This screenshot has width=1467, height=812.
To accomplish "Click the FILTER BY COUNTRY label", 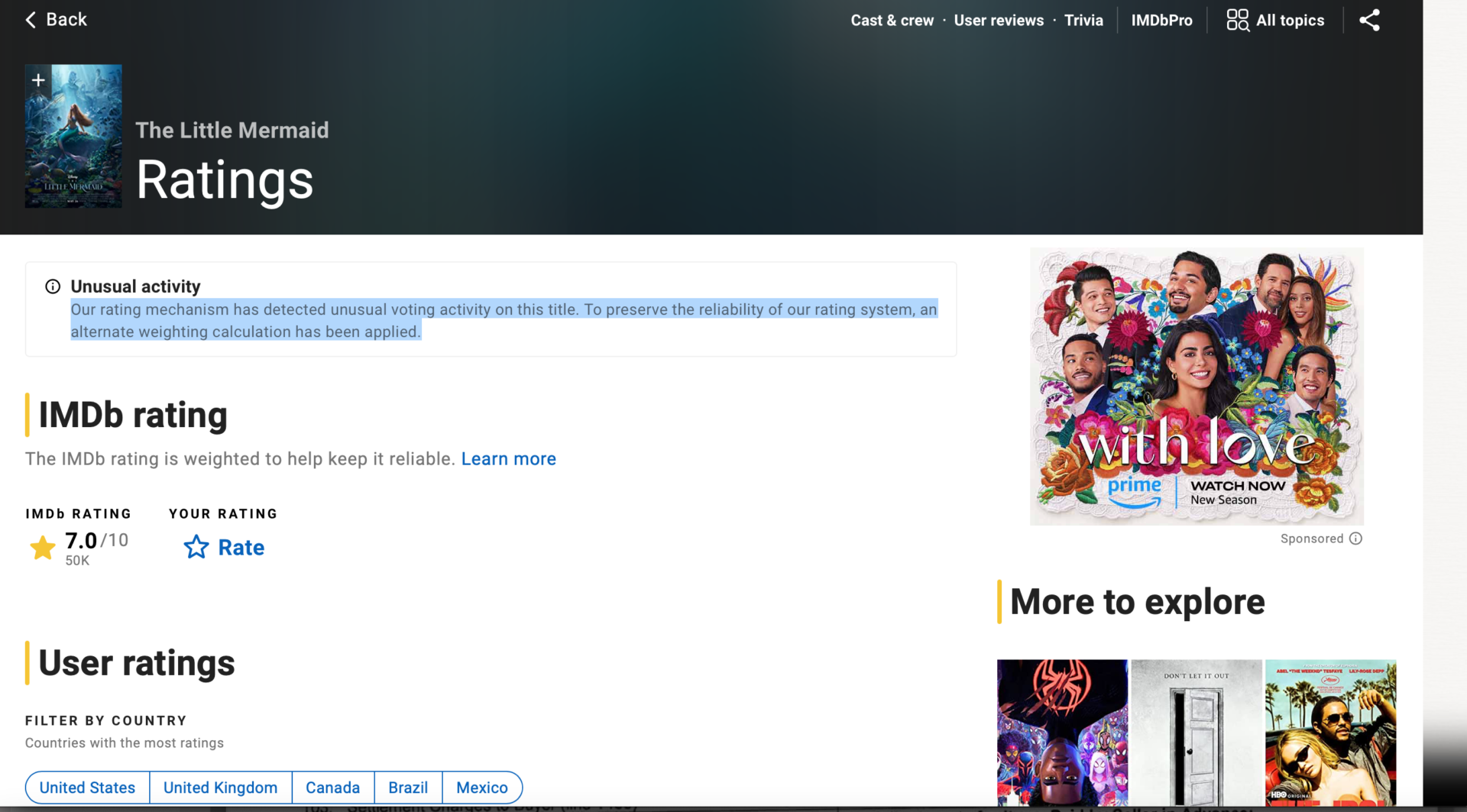I will (x=106, y=720).
